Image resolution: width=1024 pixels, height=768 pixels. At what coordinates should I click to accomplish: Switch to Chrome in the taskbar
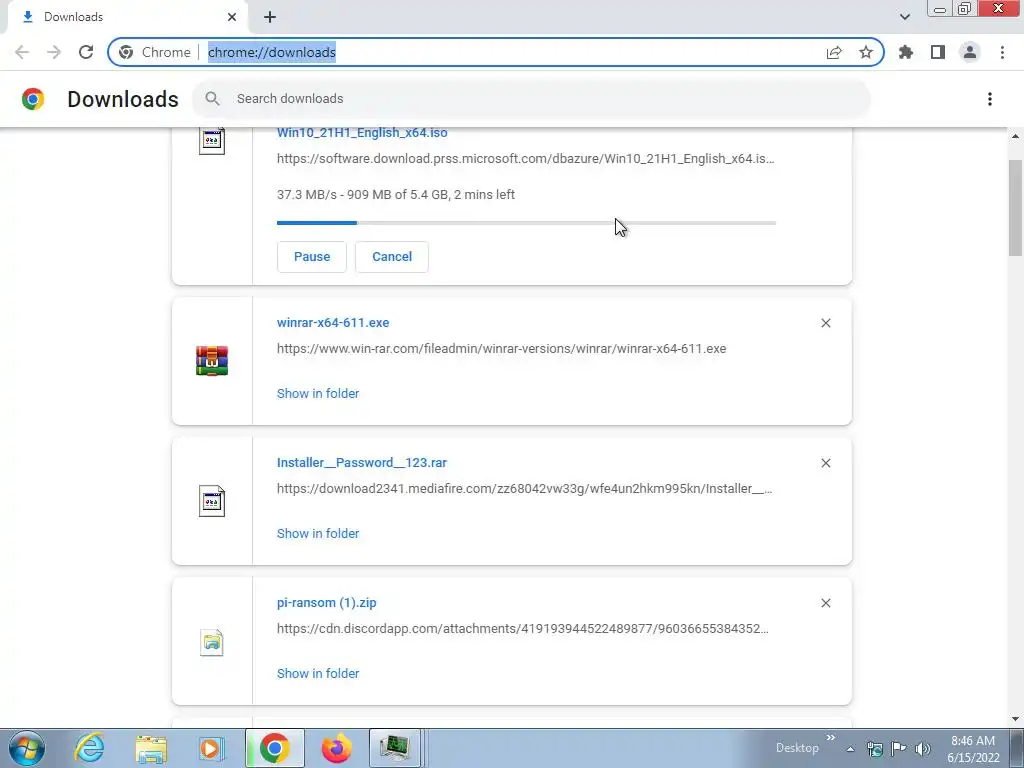click(x=275, y=748)
